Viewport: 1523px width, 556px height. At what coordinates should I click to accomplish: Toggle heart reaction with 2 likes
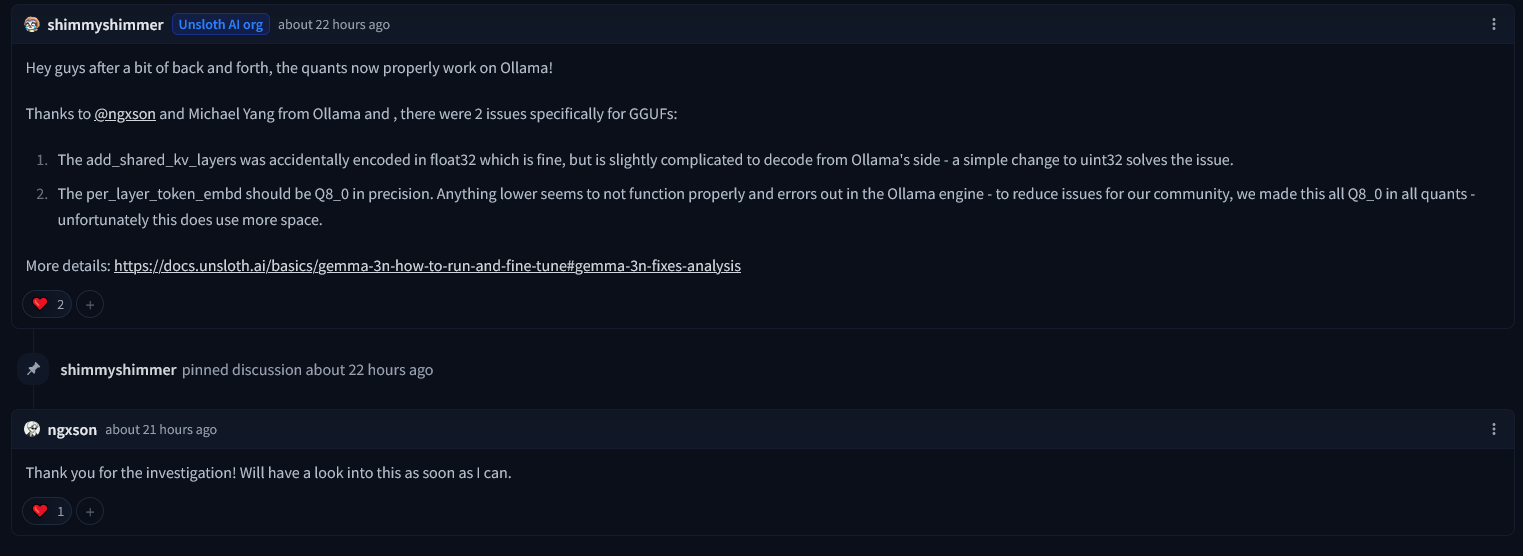tap(48, 304)
